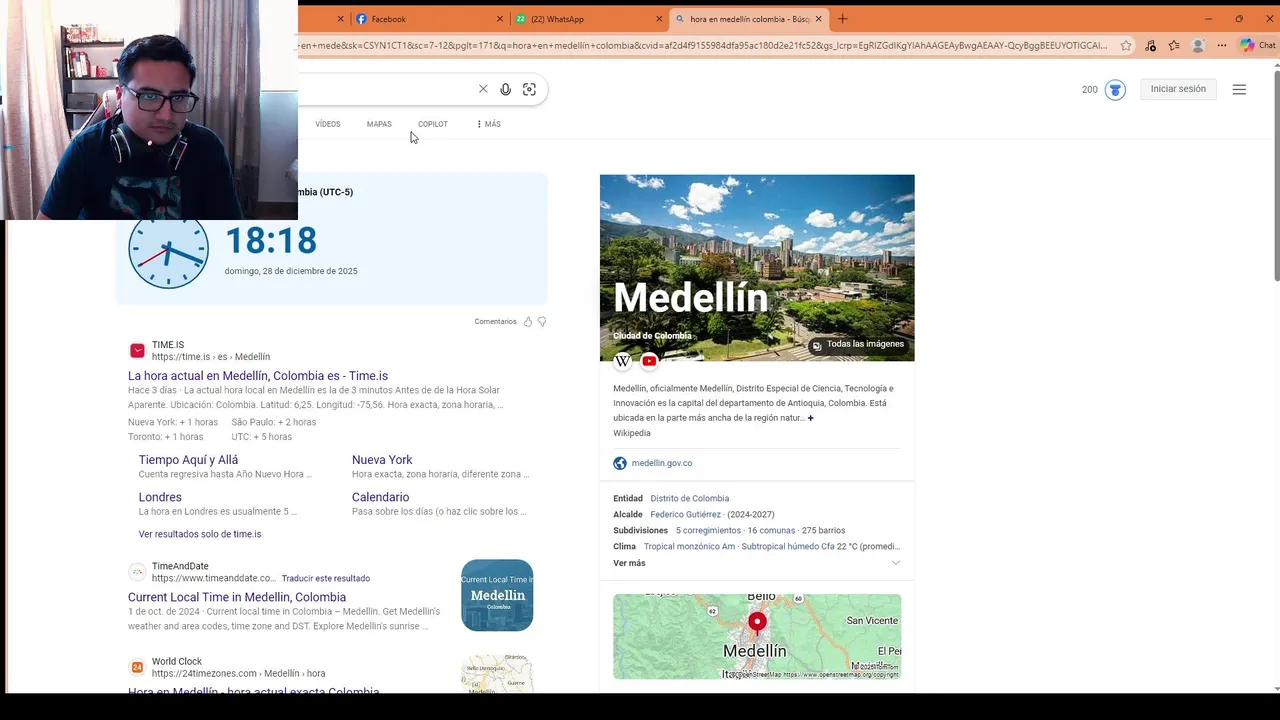The width and height of the screenshot is (1280, 720).
Task: Open Favorites list icon in toolbar
Action: [x=1174, y=45]
